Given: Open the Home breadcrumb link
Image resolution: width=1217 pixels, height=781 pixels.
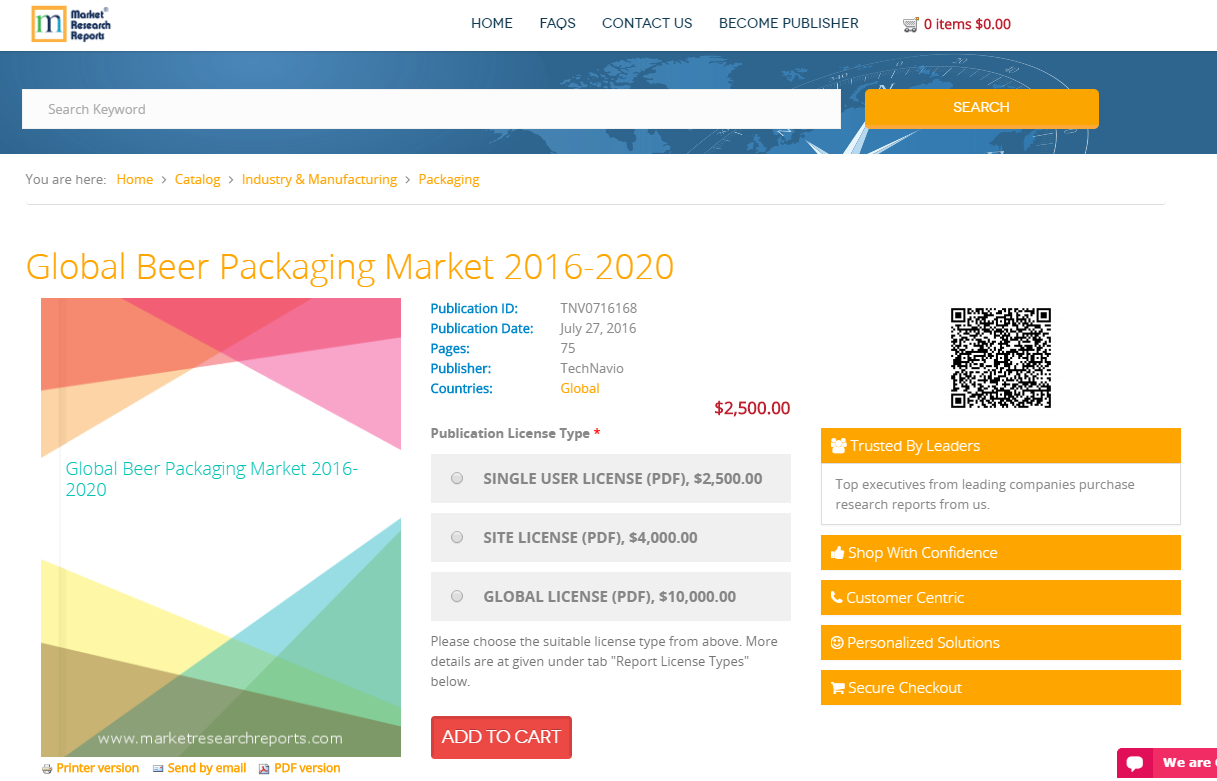Looking at the screenshot, I should [x=135, y=179].
